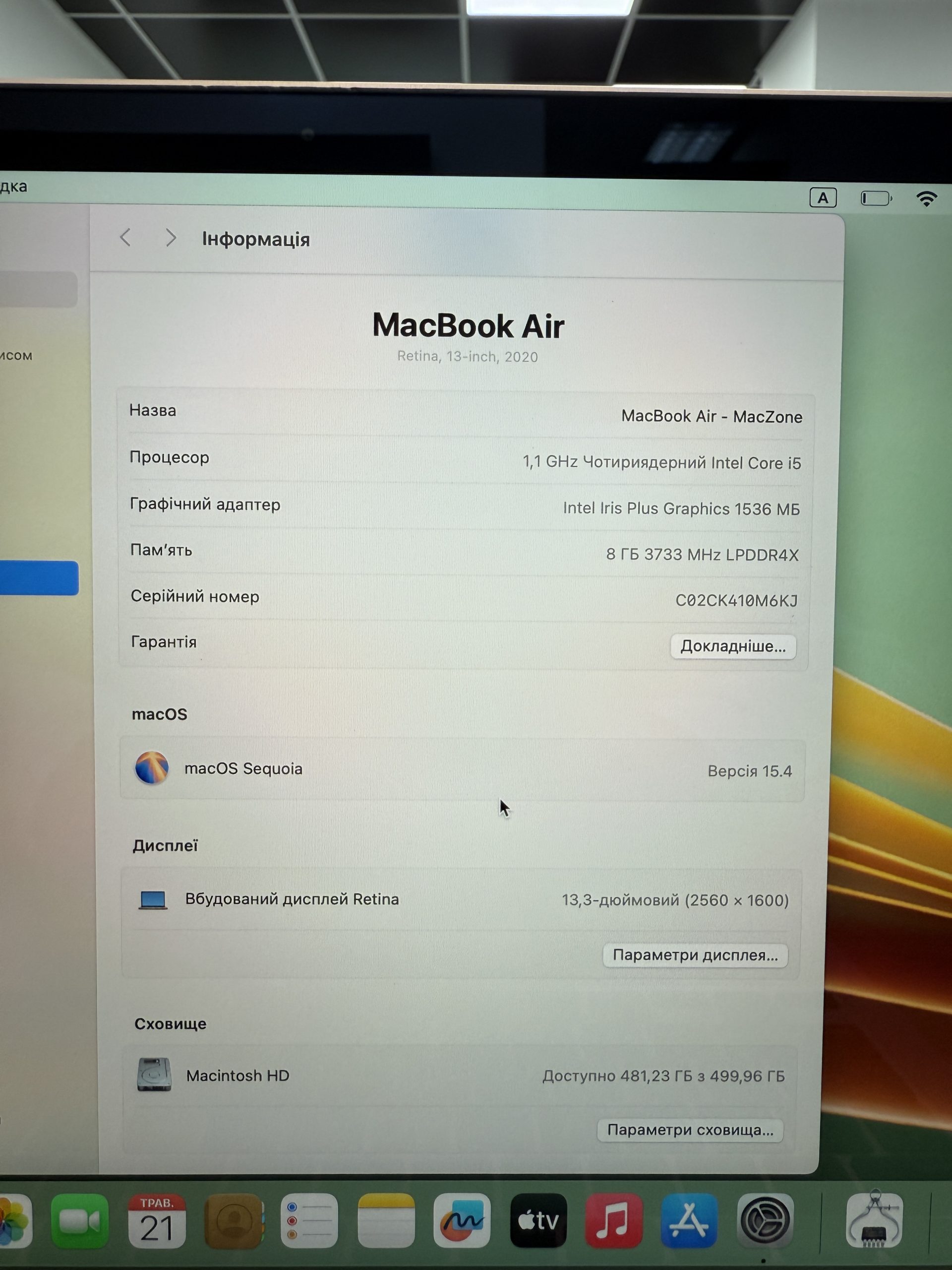Image resolution: width=952 pixels, height=1270 pixels.
Task: Go back with the left chevron arrow
Action: tap(125, 237)
